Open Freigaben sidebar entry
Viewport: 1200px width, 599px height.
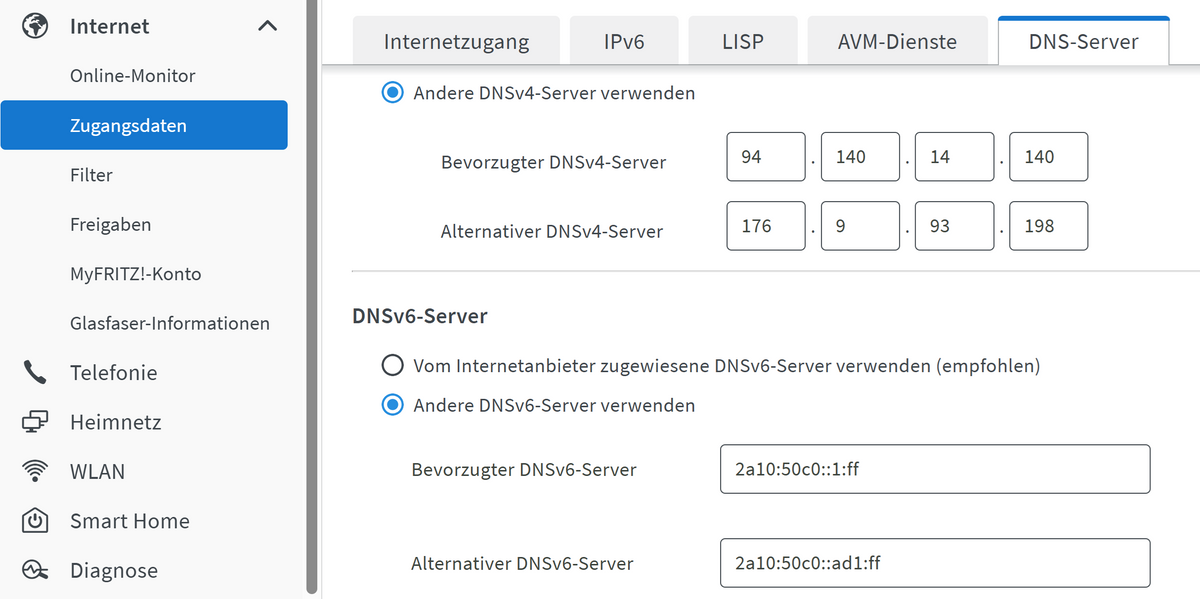[x=111, y=225]
